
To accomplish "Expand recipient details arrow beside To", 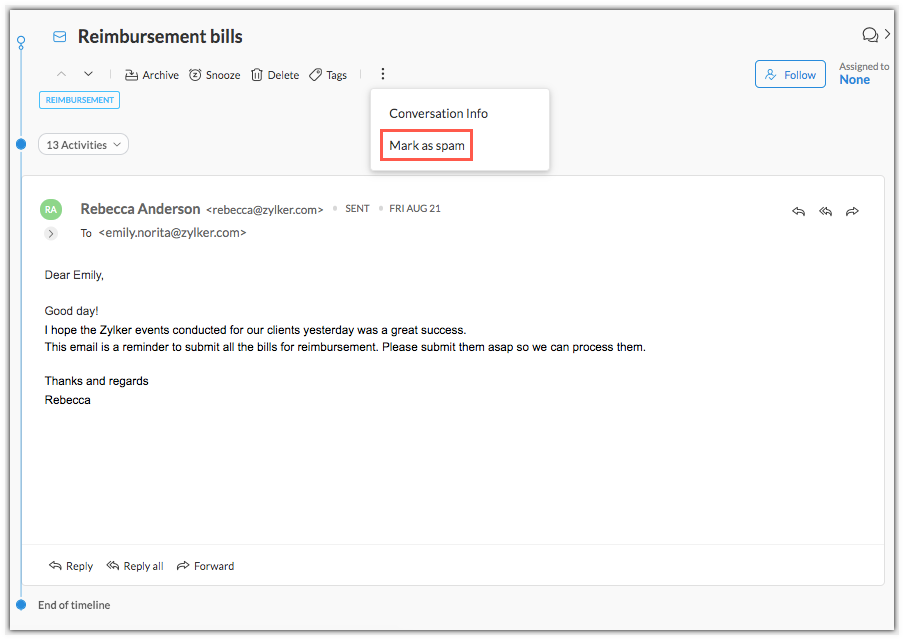I will [51, 233].
